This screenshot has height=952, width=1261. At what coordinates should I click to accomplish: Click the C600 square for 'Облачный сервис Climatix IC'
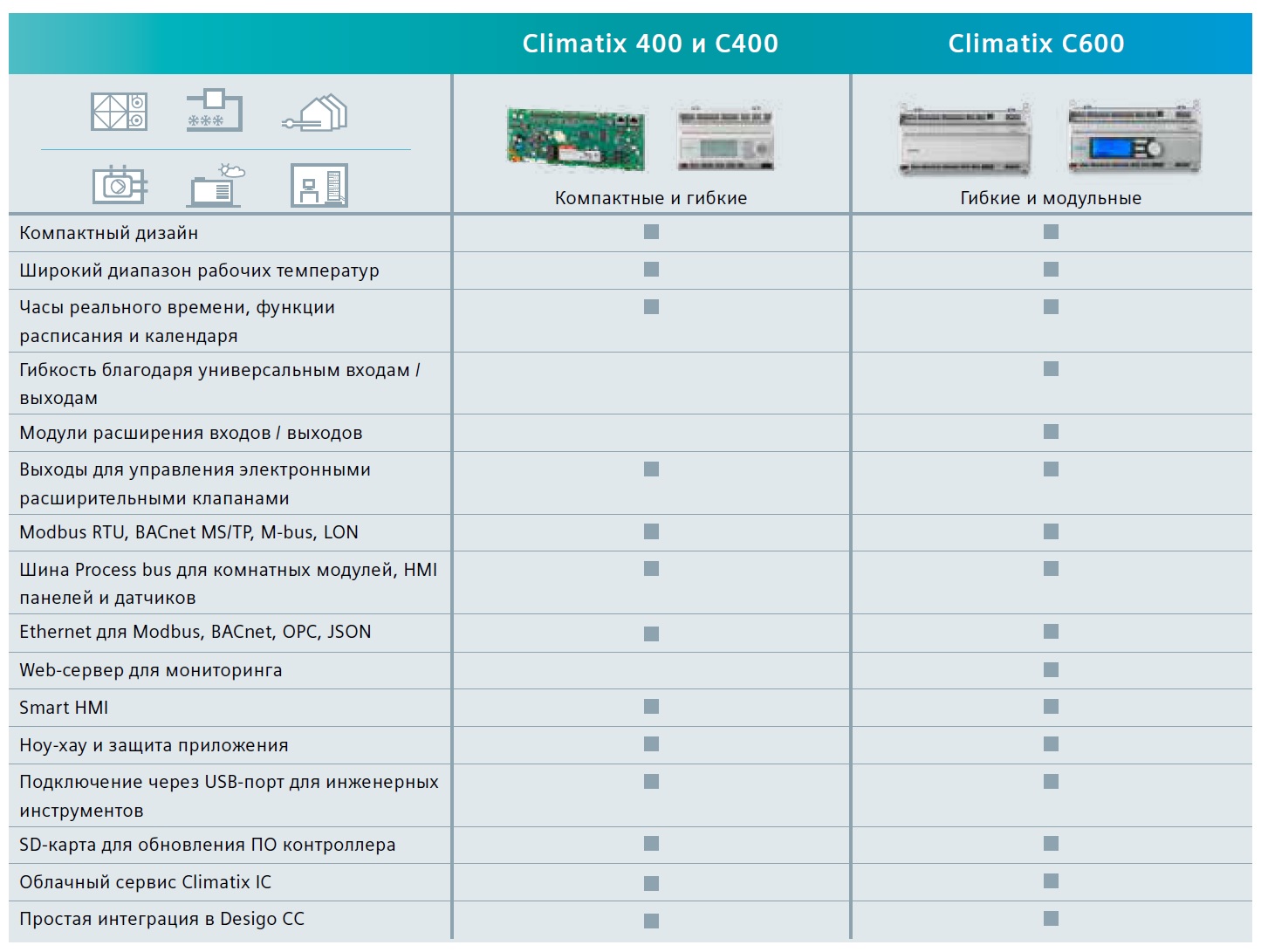[1051, 881]
